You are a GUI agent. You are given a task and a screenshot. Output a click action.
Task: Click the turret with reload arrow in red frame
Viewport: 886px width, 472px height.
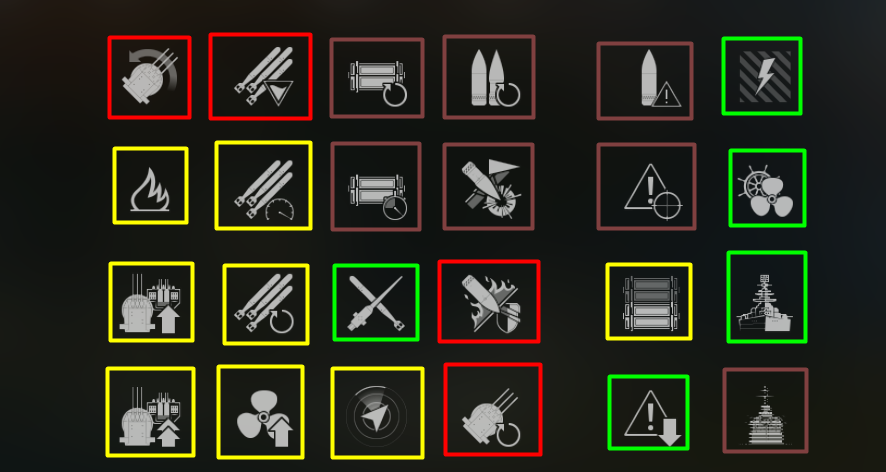[x=493, y=410]
